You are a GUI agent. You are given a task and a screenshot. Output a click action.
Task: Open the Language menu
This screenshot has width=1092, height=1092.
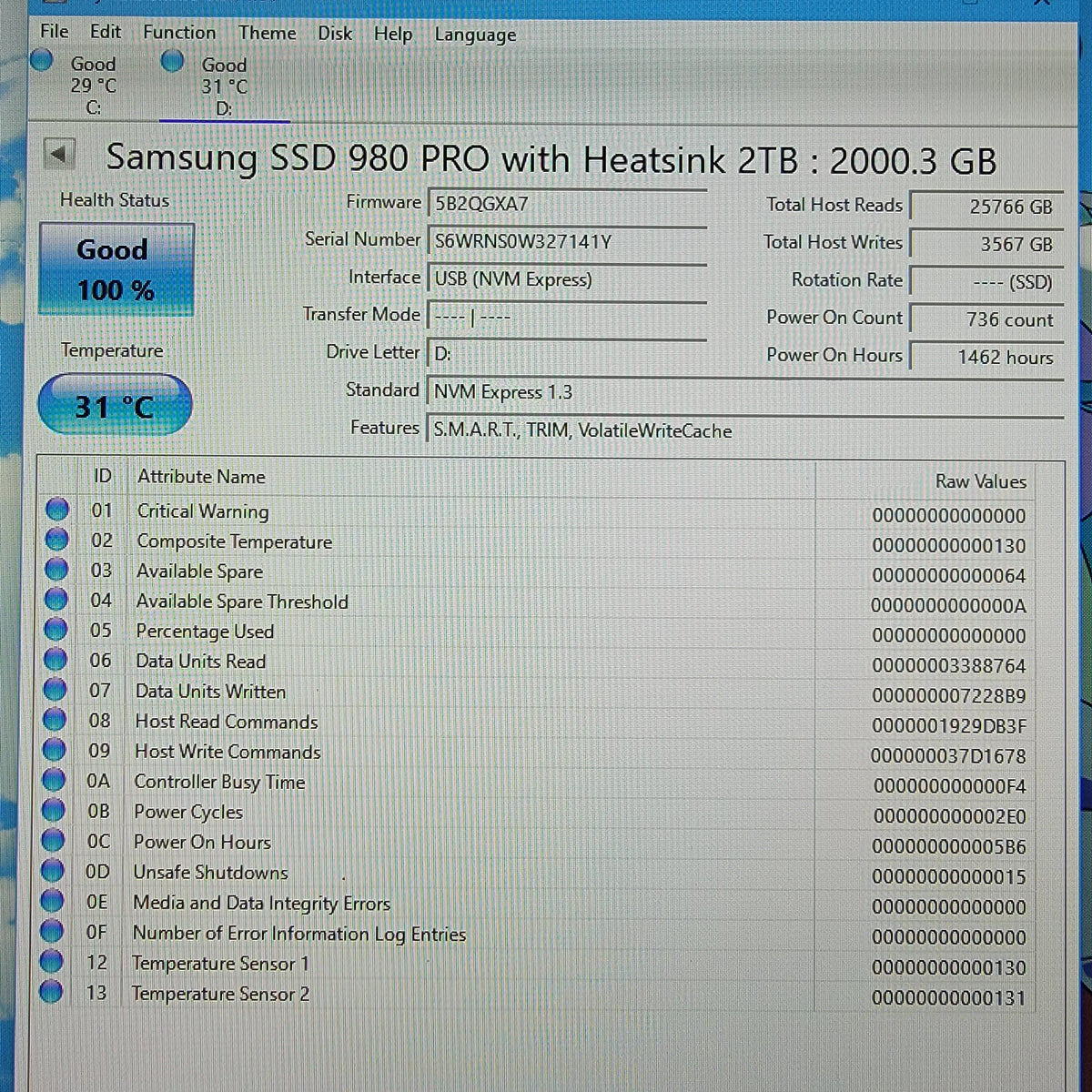475,35
